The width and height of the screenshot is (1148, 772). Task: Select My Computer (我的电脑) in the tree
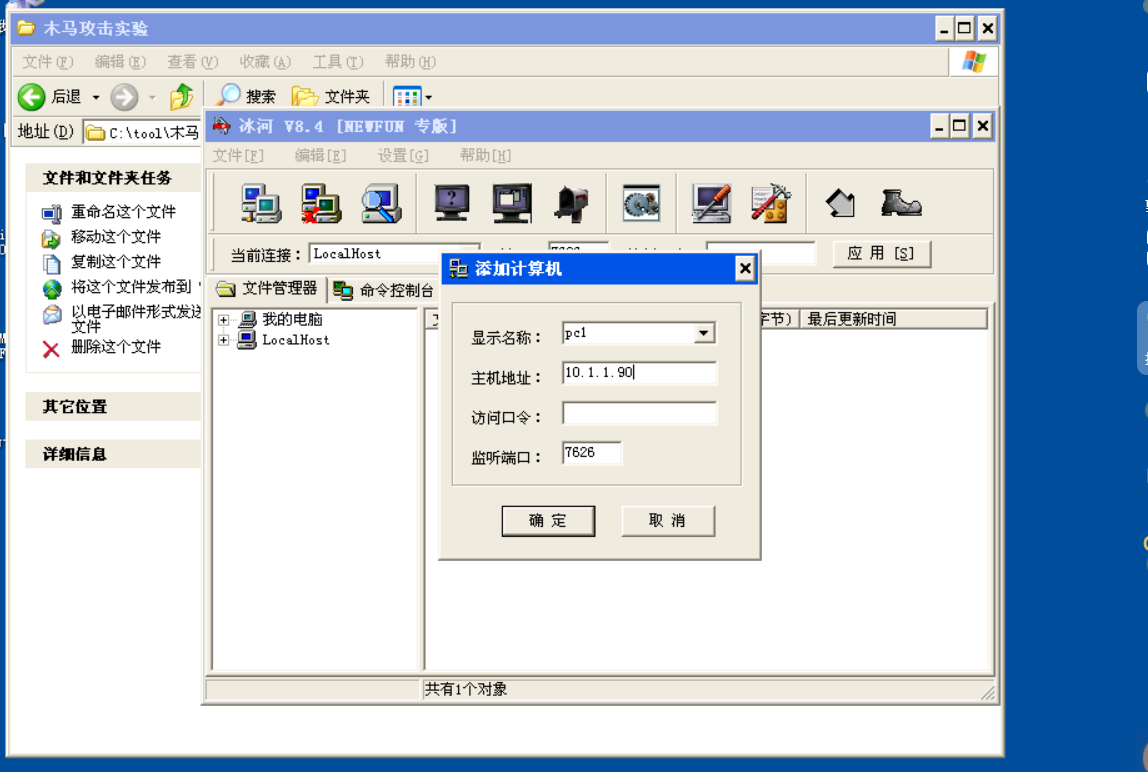tap(291, 319)
